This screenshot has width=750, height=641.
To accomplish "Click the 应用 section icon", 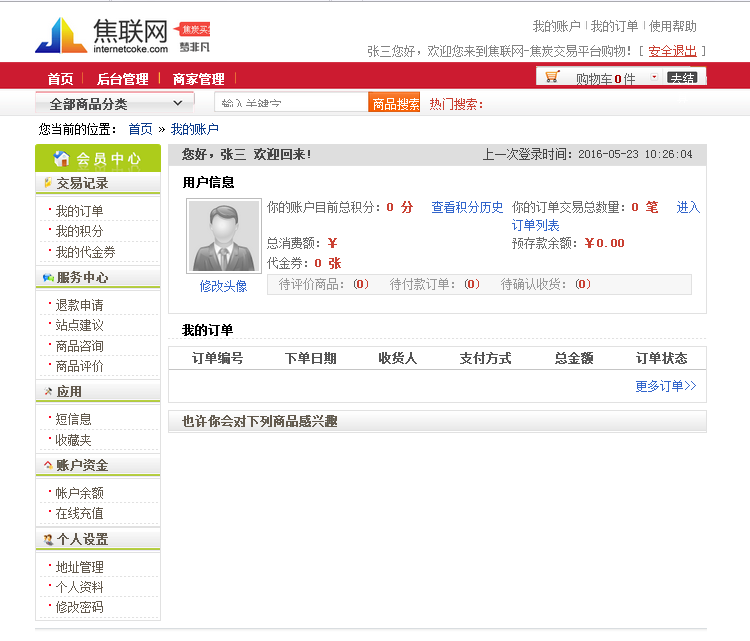I will 47,392.
